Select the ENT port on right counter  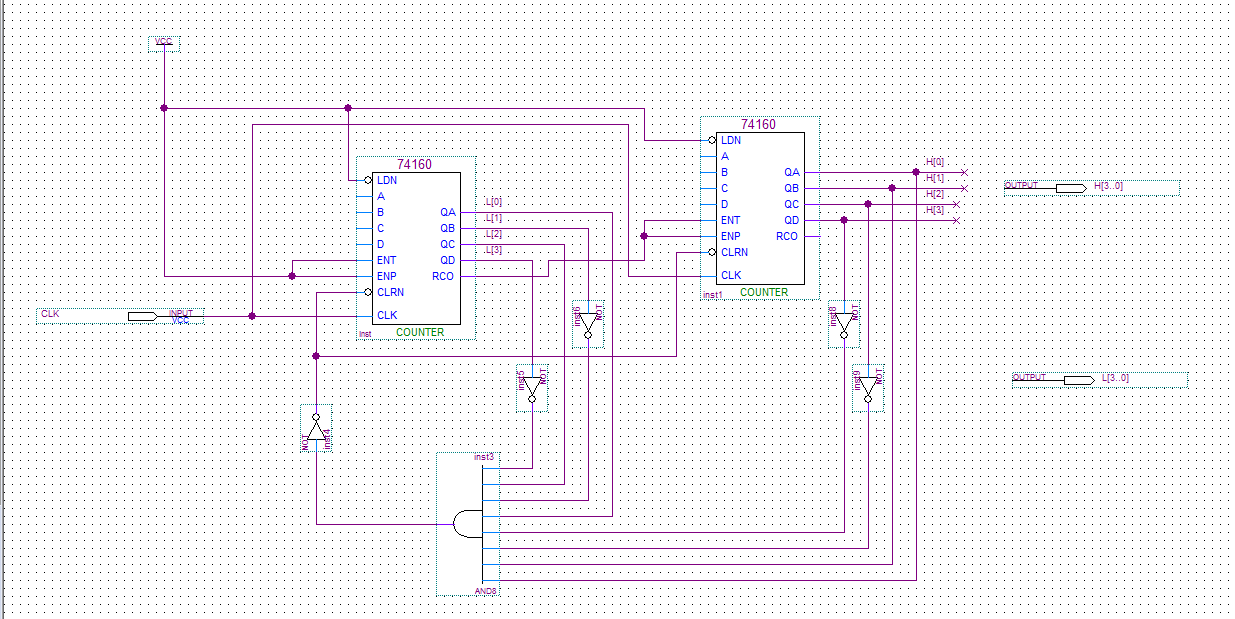(x=731, y=220)
